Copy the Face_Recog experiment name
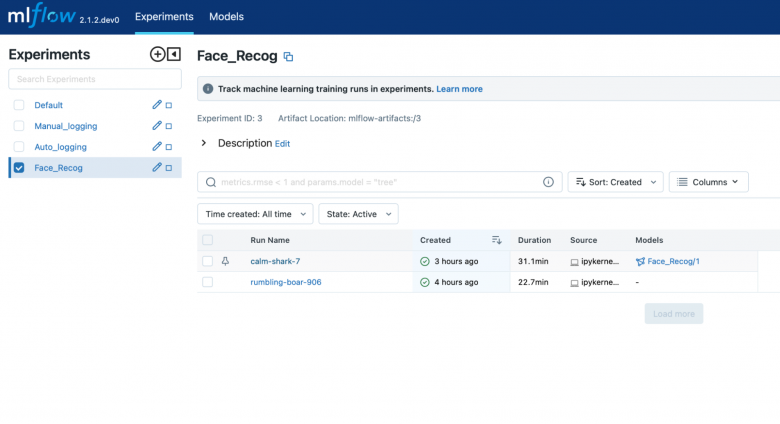 [288, 57]
